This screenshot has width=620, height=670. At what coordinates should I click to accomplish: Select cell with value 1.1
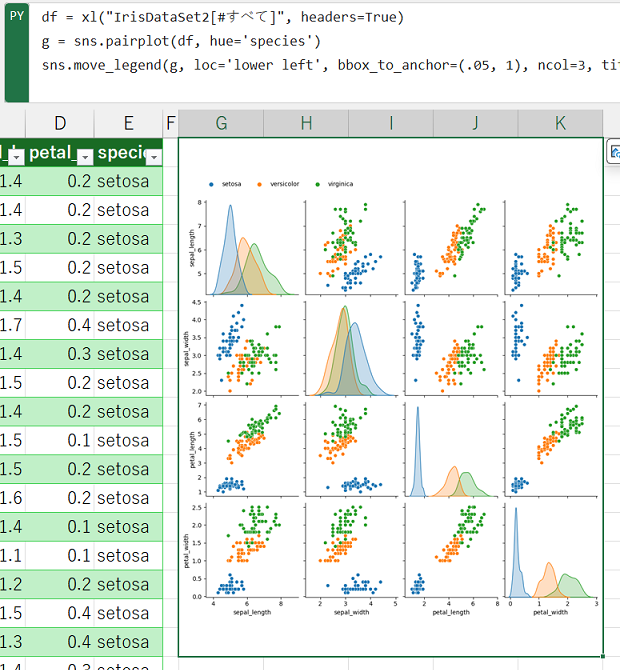[x=13, y=555]
